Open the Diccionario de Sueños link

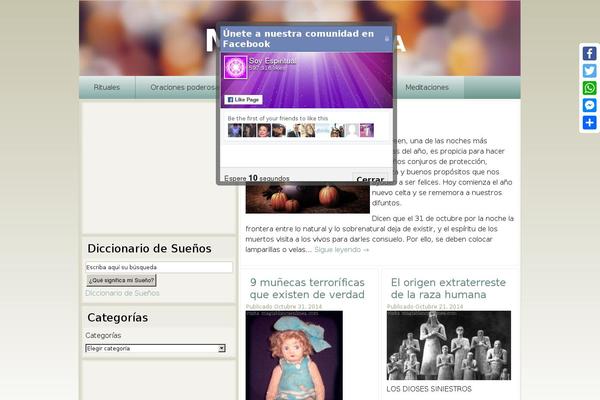click(x=122, y=293)
